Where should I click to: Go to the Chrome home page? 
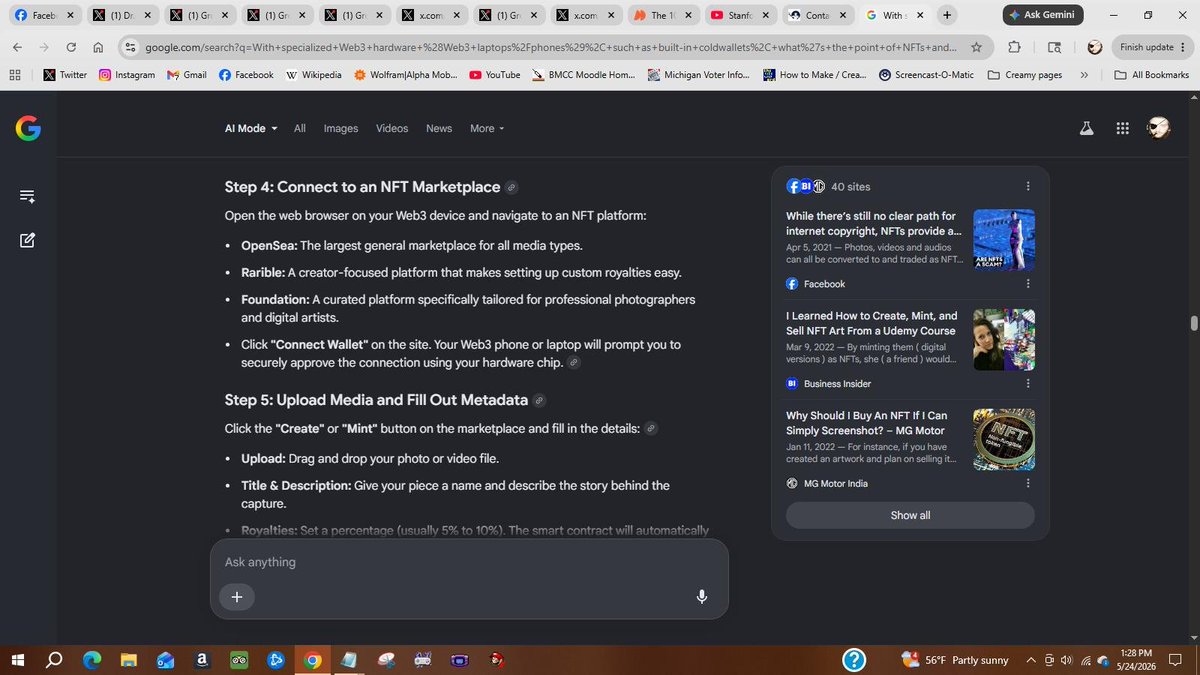(98, 47)
